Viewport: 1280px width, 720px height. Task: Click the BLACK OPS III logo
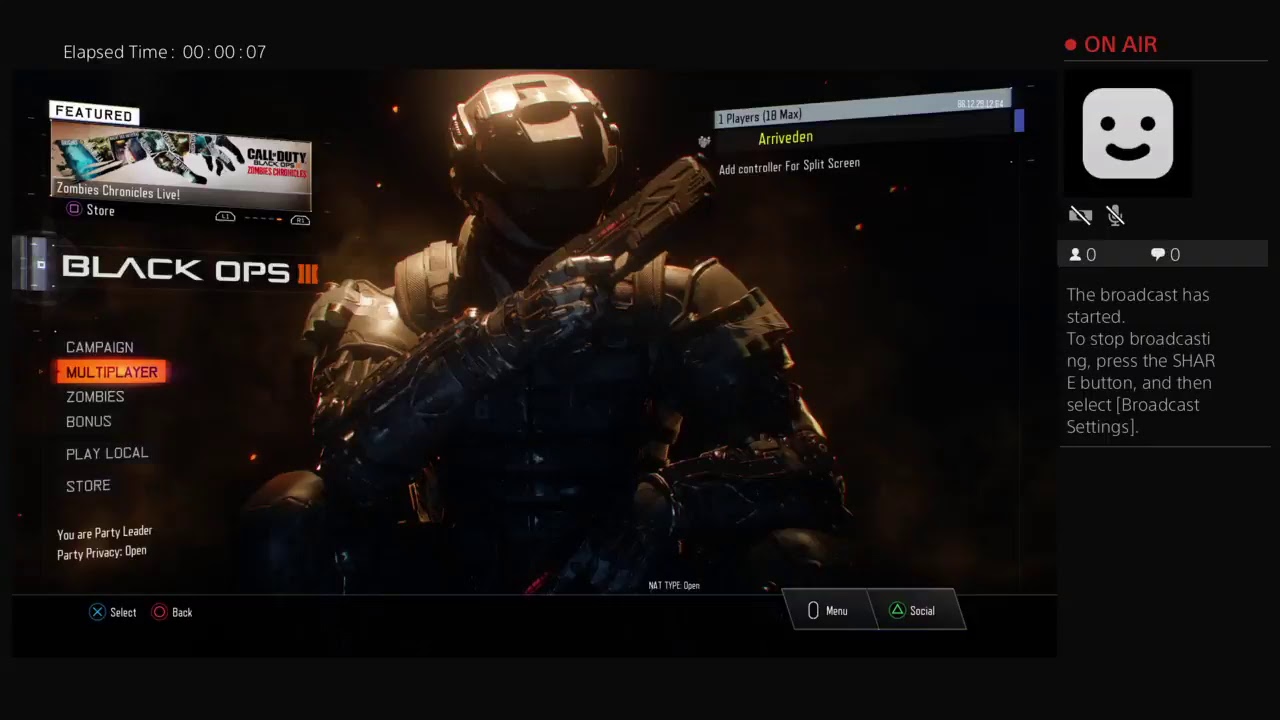coord(189,268)
